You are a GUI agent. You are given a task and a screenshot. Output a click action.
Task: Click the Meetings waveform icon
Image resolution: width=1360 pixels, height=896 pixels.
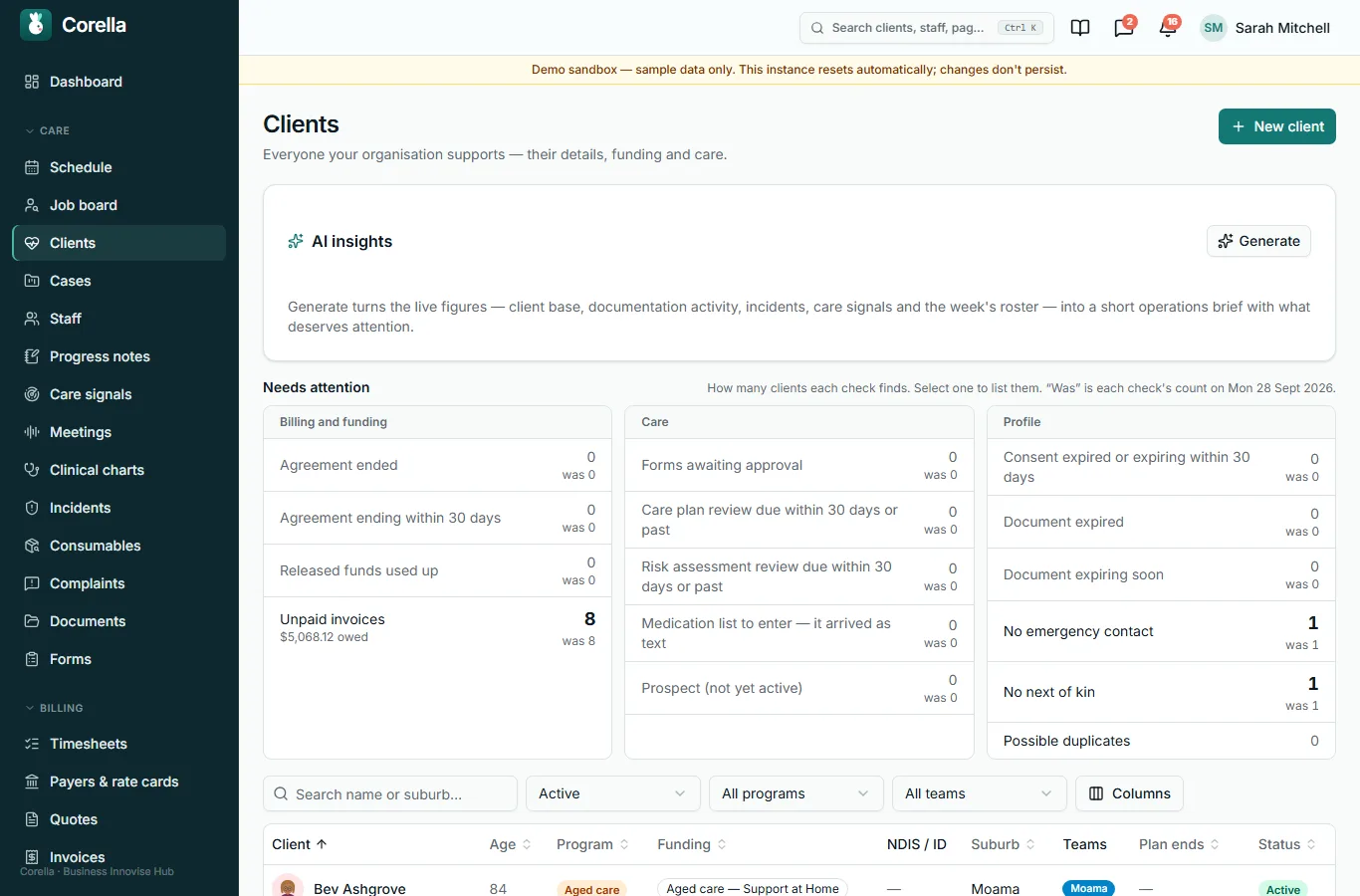(x=32, y=432)
